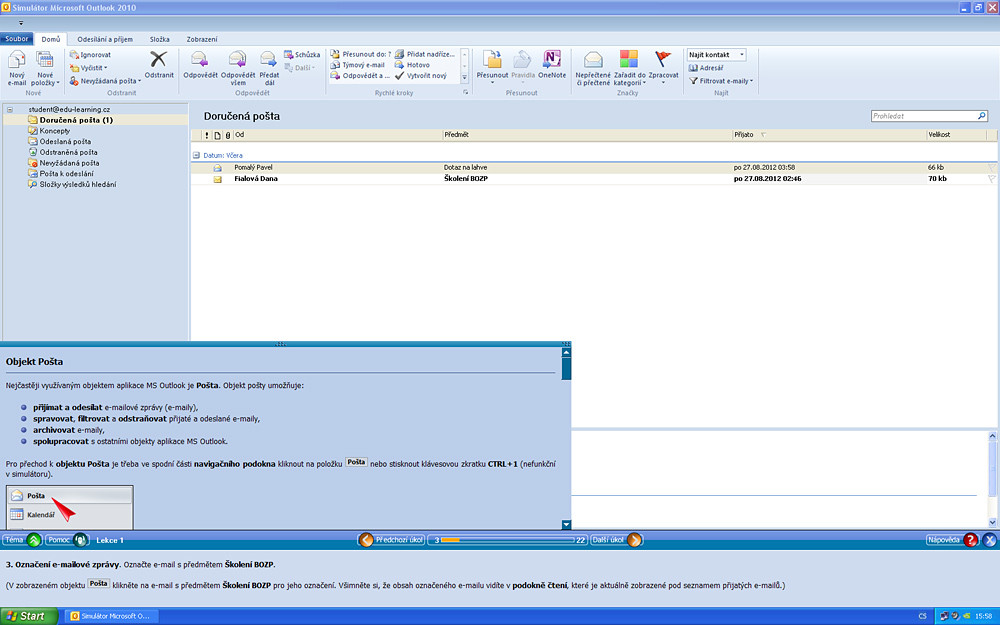Choose the Přidat nadříze... quick step

[425, 54]
